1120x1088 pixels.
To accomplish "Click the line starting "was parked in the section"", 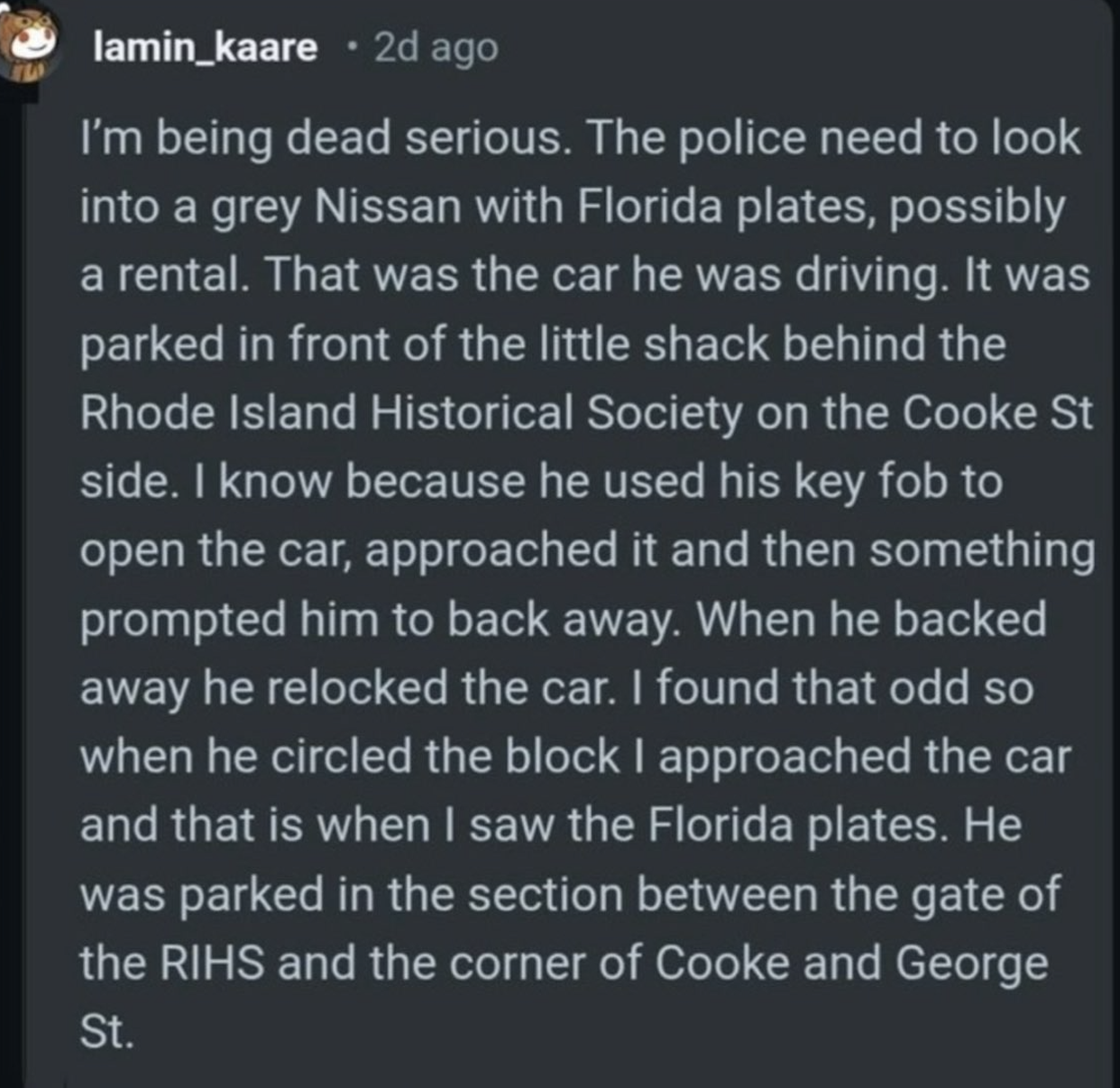I will pyautogui.click(x=569, y=894).
